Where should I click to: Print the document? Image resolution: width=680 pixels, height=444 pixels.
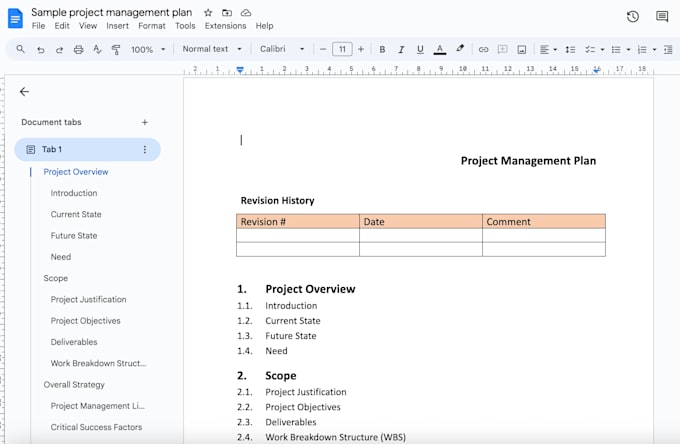(x=78, y=49)
